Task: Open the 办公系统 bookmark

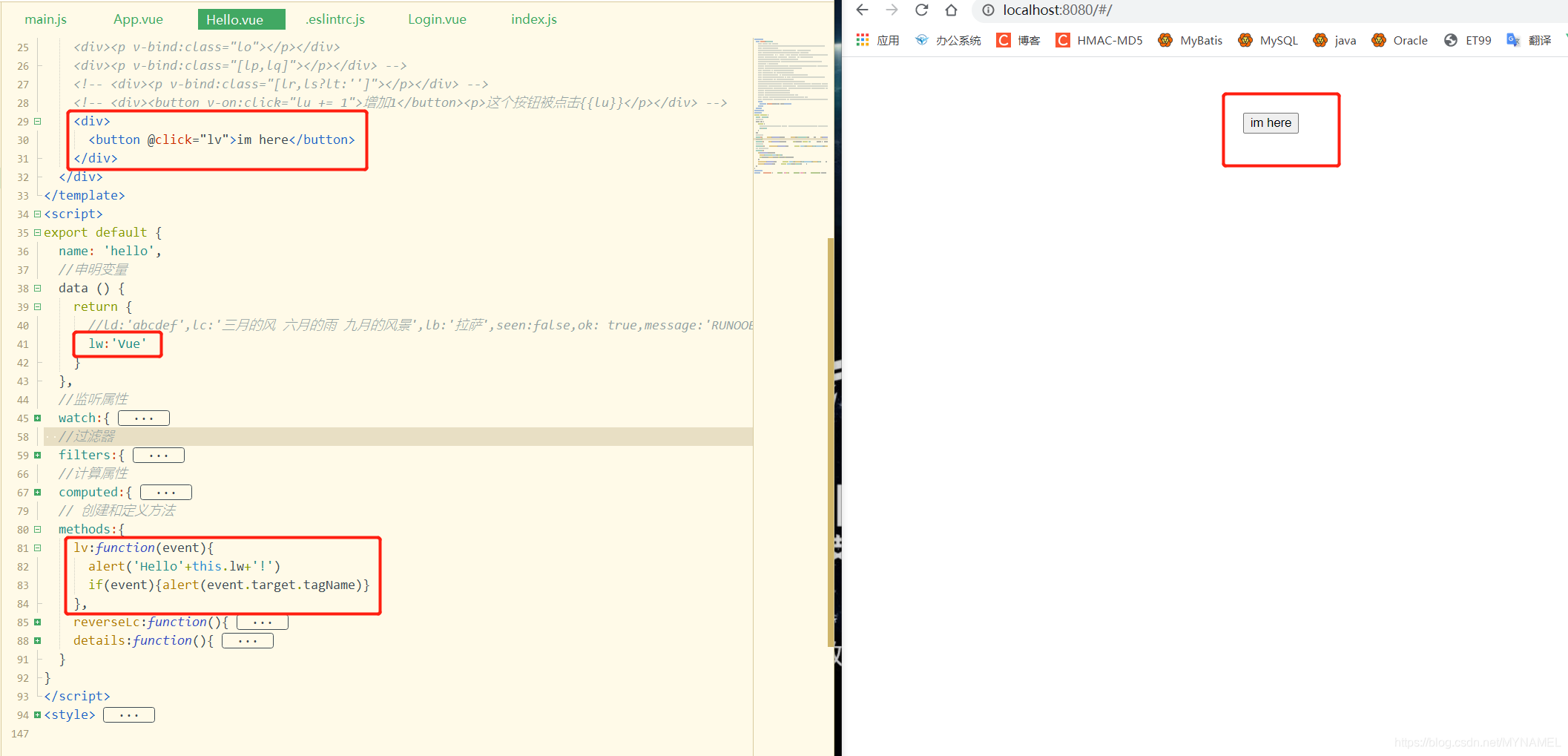Action: click(x=948, y=40)
